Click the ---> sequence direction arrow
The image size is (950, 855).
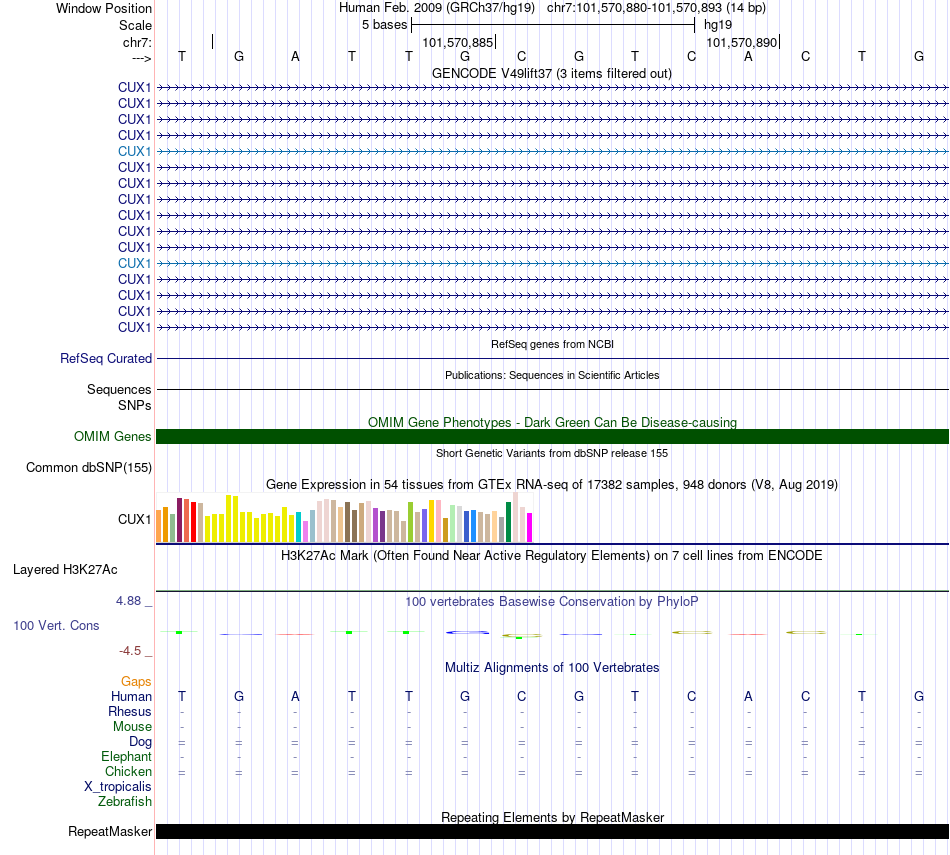142,59
